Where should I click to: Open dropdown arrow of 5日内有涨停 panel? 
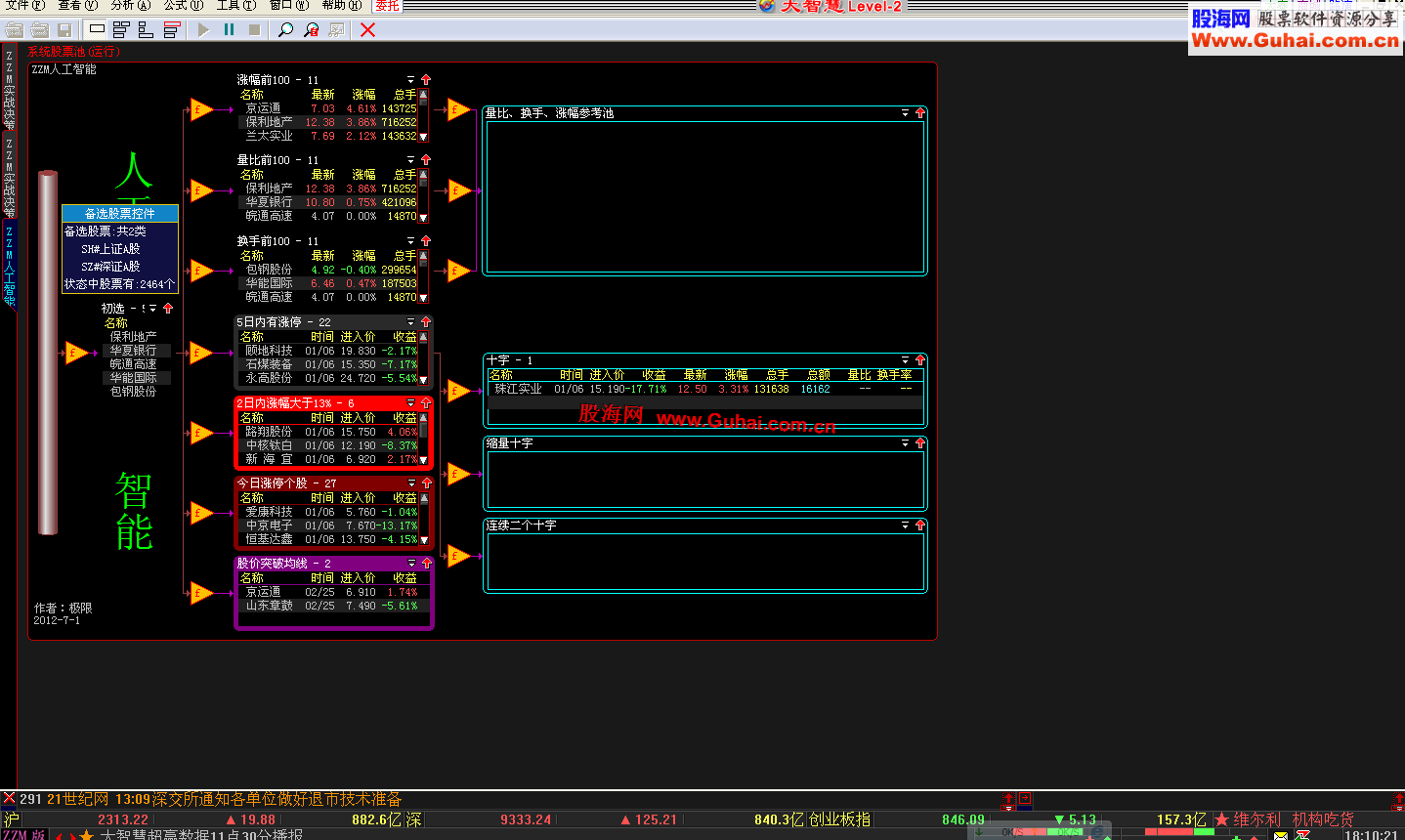(410, 322)
